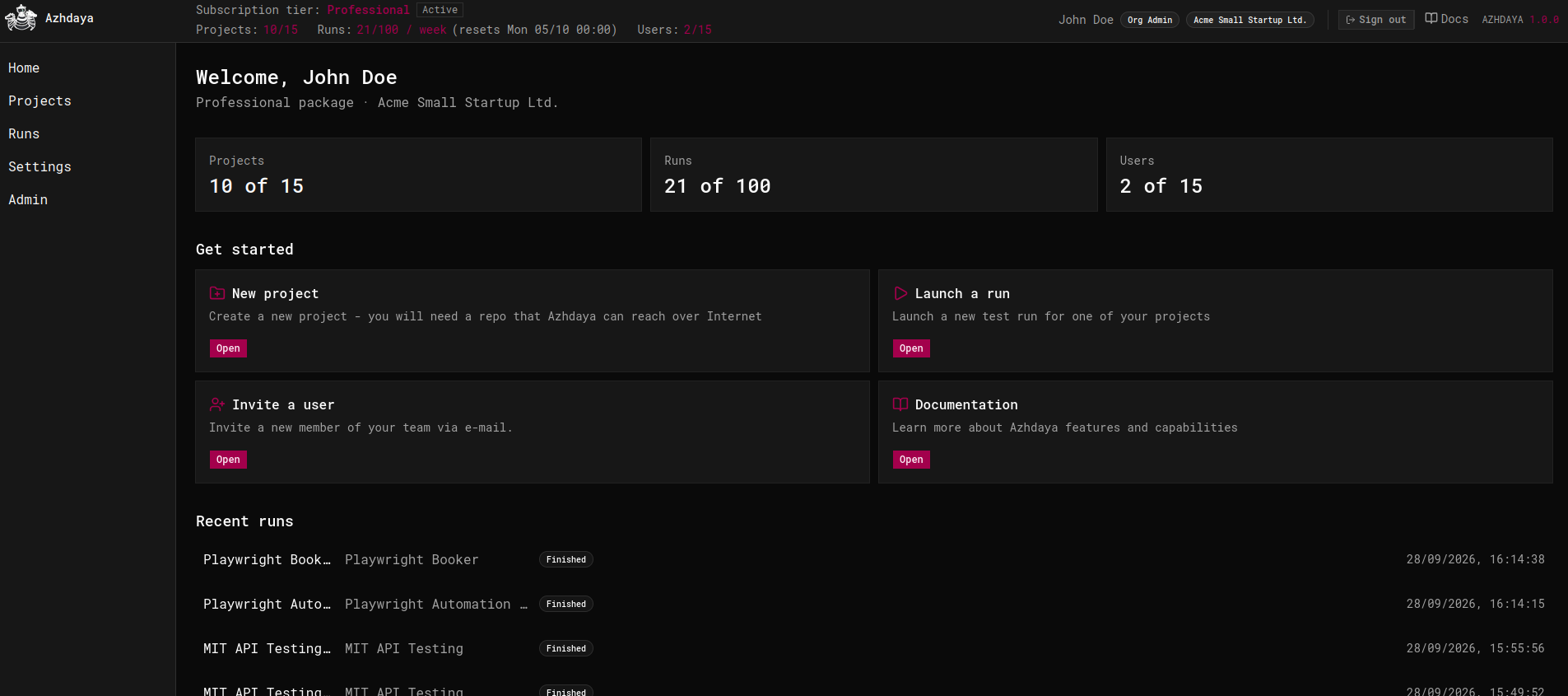Click the Org Admin badge
Viewport: 1568px width, 696px height.
tap(1150, 20)
